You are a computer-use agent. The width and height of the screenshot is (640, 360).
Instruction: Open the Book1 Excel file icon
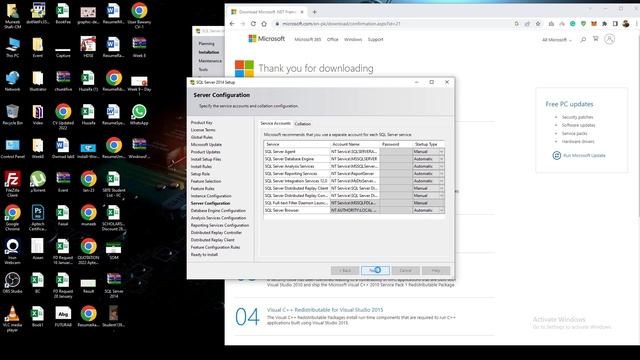(38, 317)
